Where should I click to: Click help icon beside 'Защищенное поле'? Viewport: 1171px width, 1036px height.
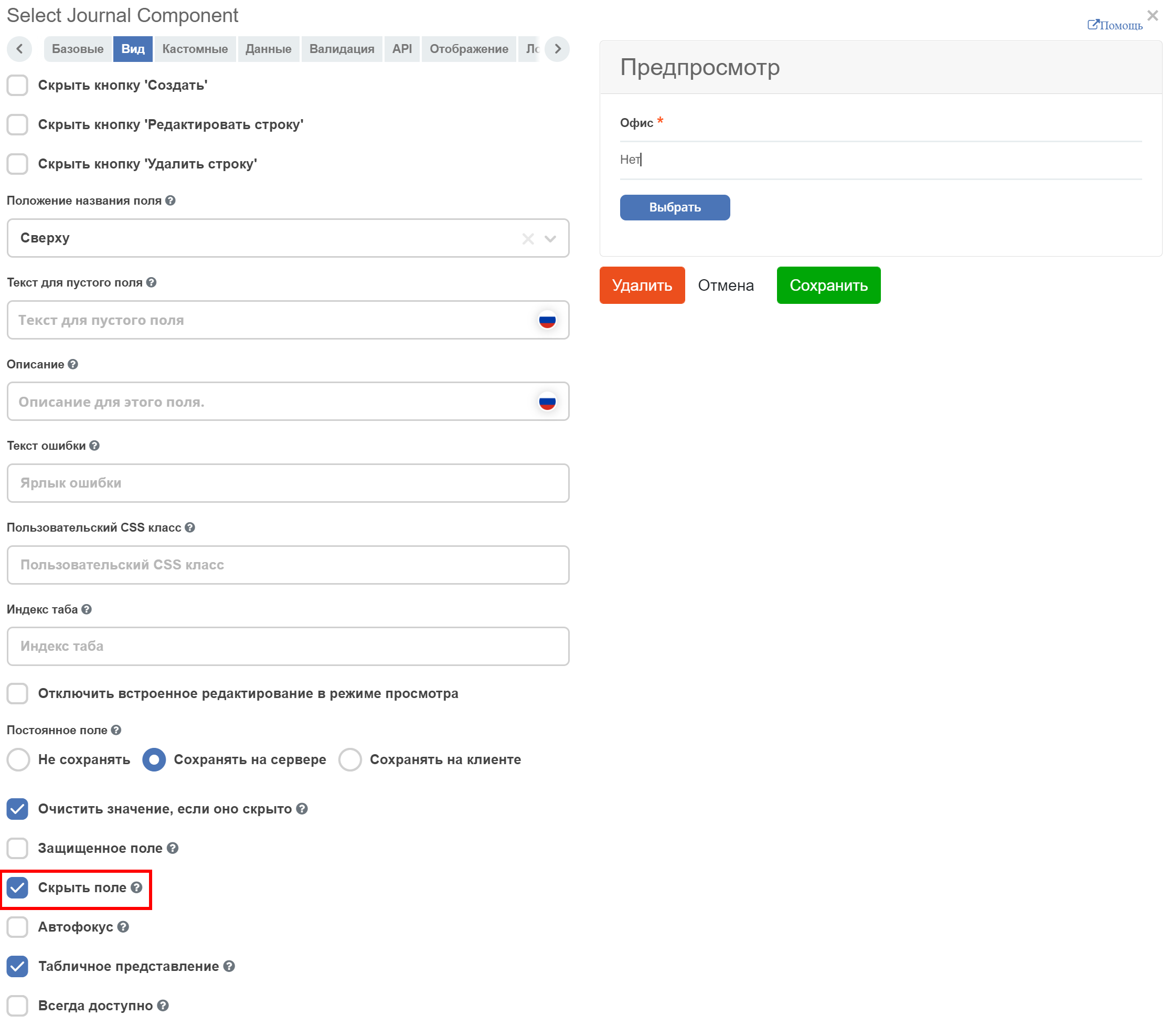pyautogui.click(x=173, y=848)
